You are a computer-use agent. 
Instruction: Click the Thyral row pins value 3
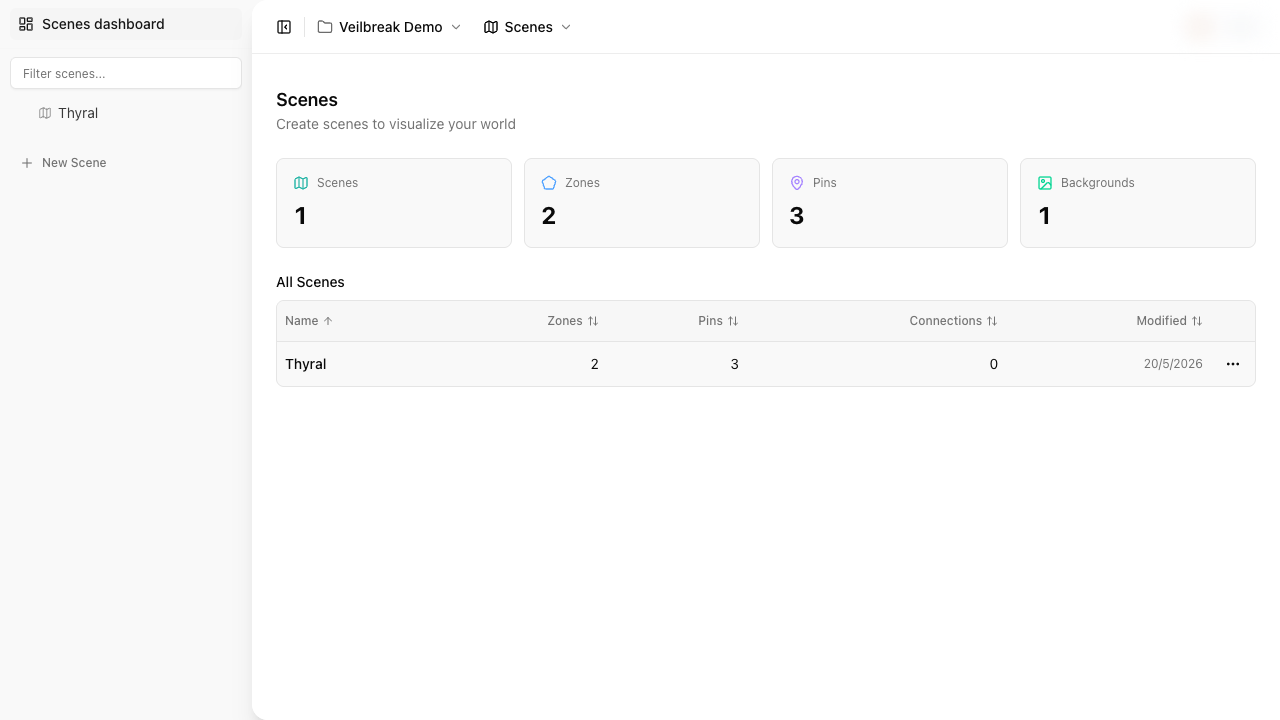735,364
